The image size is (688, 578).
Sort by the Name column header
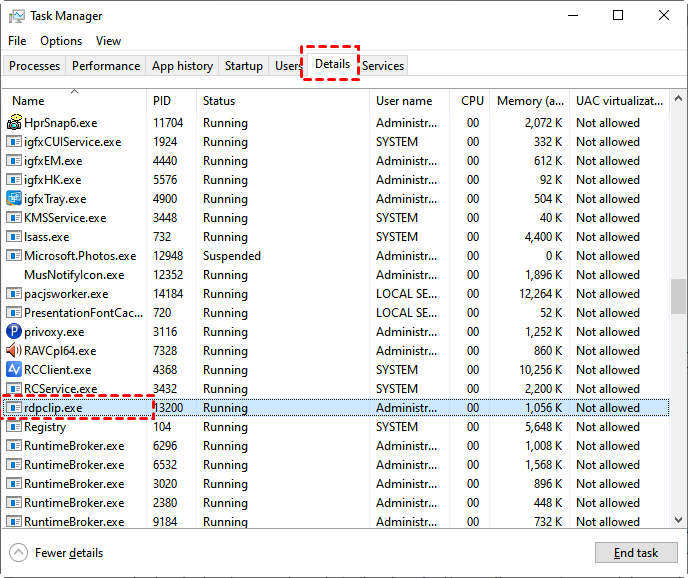[x=75, y=101]
